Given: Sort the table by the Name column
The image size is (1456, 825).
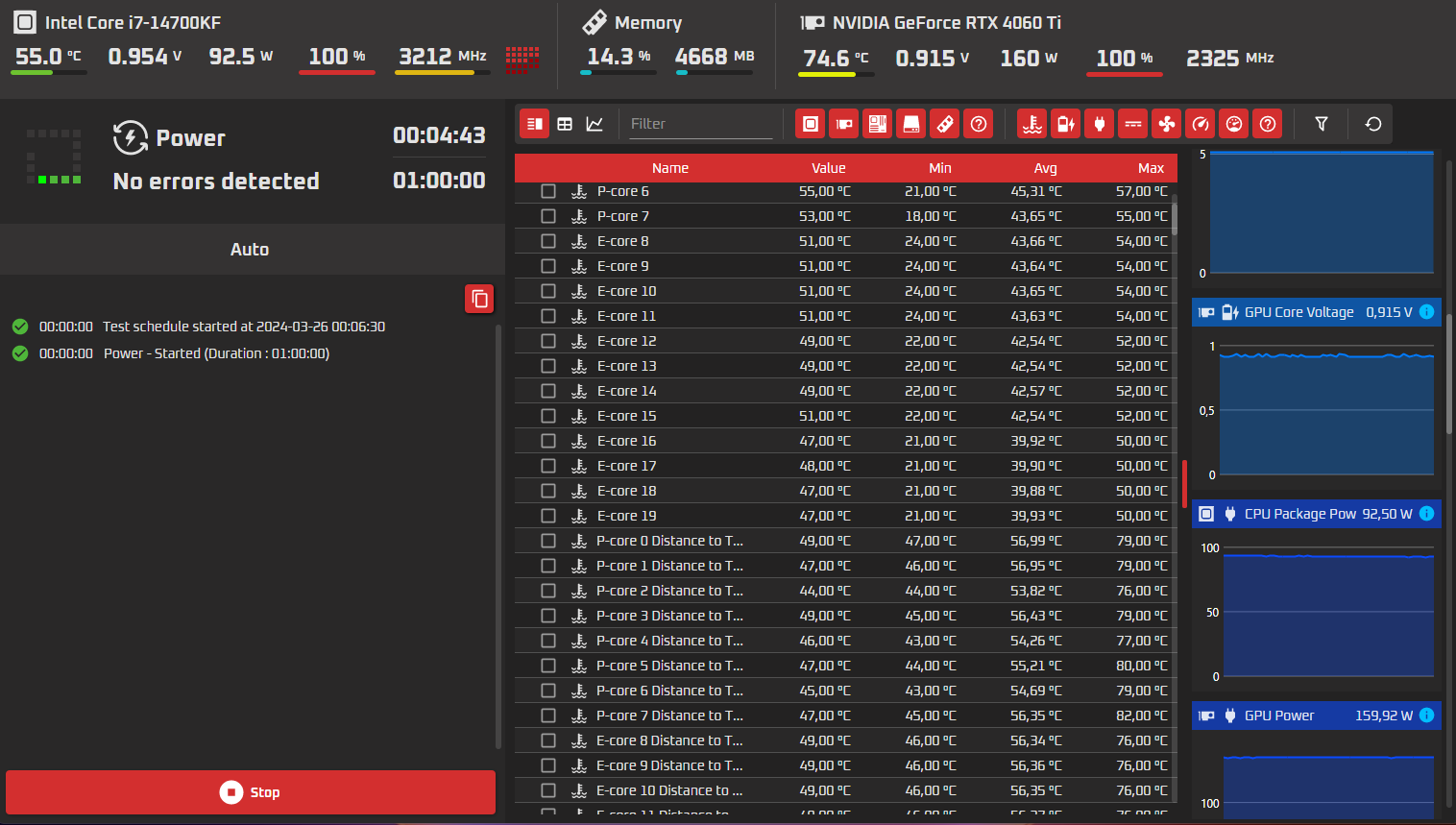Looking at the screenshot, I should click(670, 168).
